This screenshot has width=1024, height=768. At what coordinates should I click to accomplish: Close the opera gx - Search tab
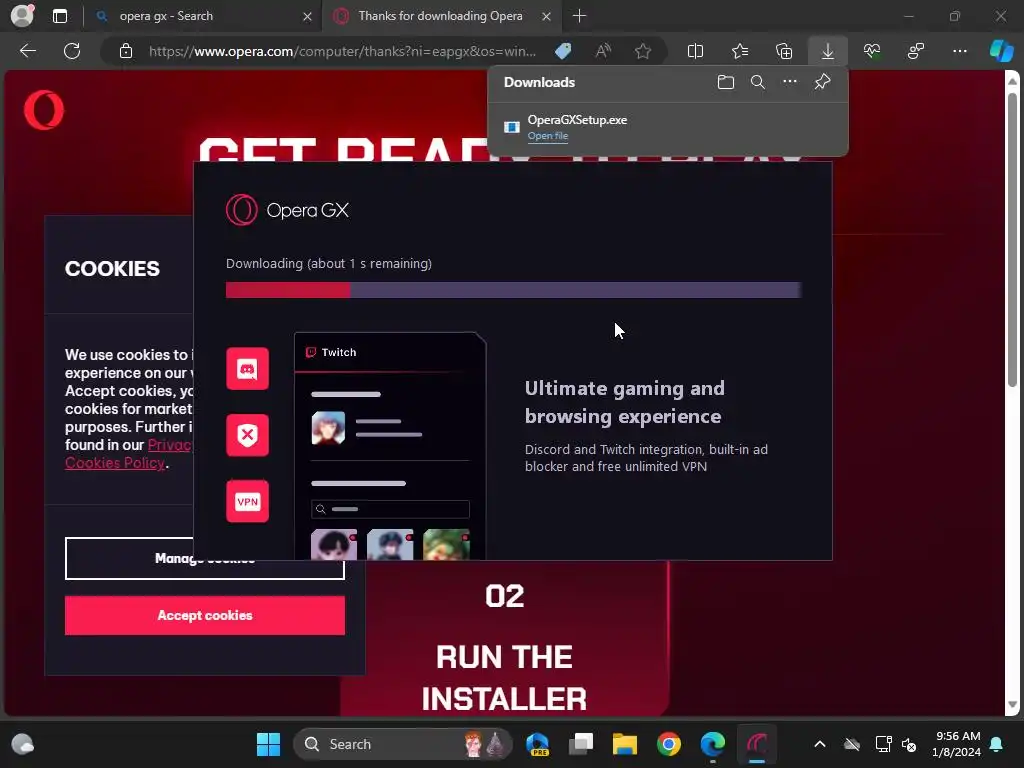tap(308, 16)
